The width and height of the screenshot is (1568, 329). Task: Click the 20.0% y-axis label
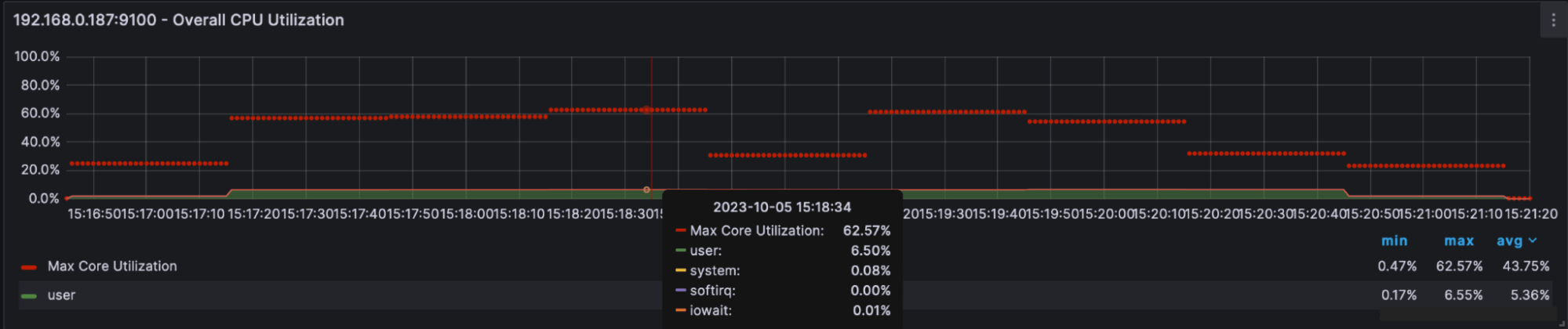[x=40, y=170]
